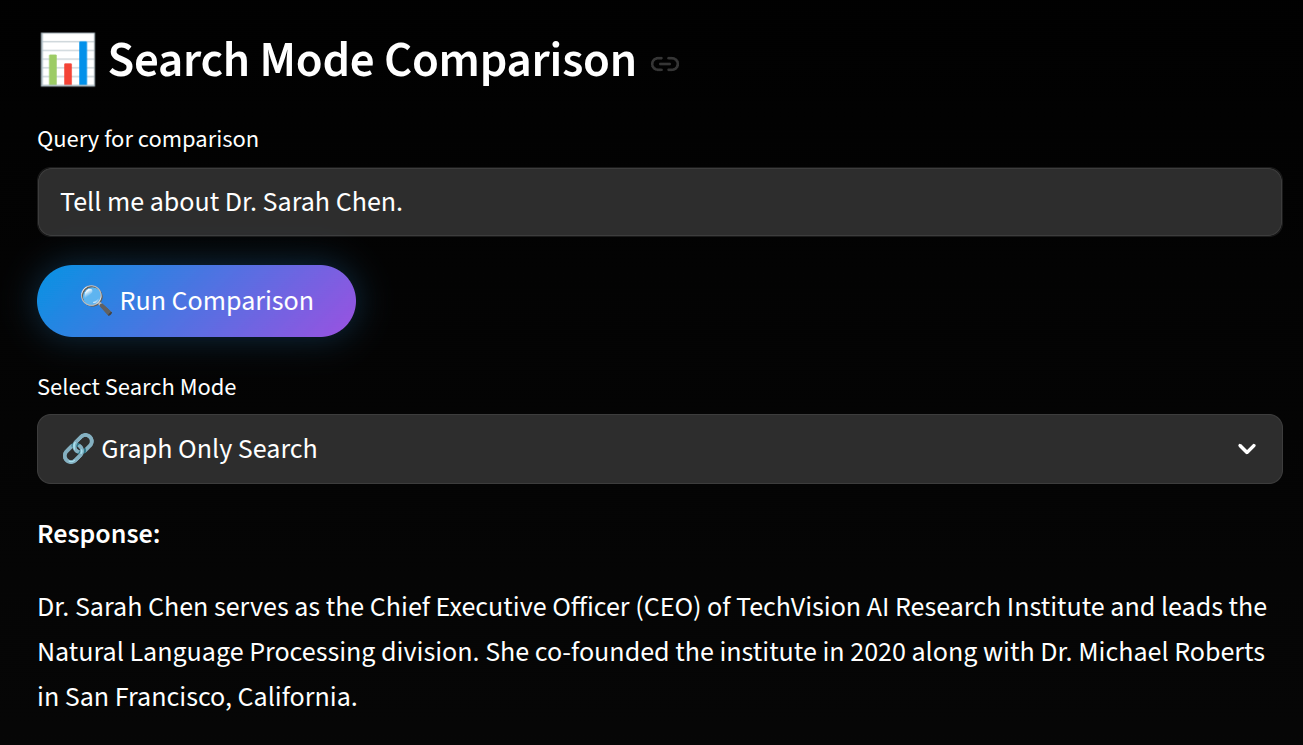1303x745 pixels.
Task: Place cursor on 'Tell me about Dr. Sarah Chen.' text
Action: [231, 202]
